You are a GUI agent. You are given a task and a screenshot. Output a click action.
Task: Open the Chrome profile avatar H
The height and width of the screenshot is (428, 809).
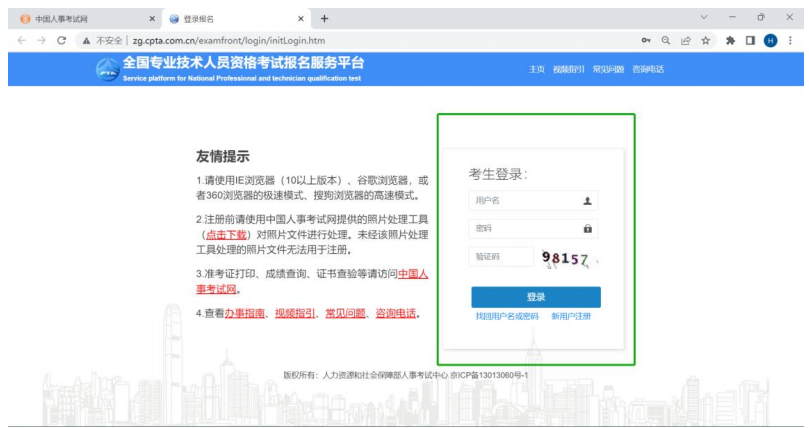click(770, 40)
